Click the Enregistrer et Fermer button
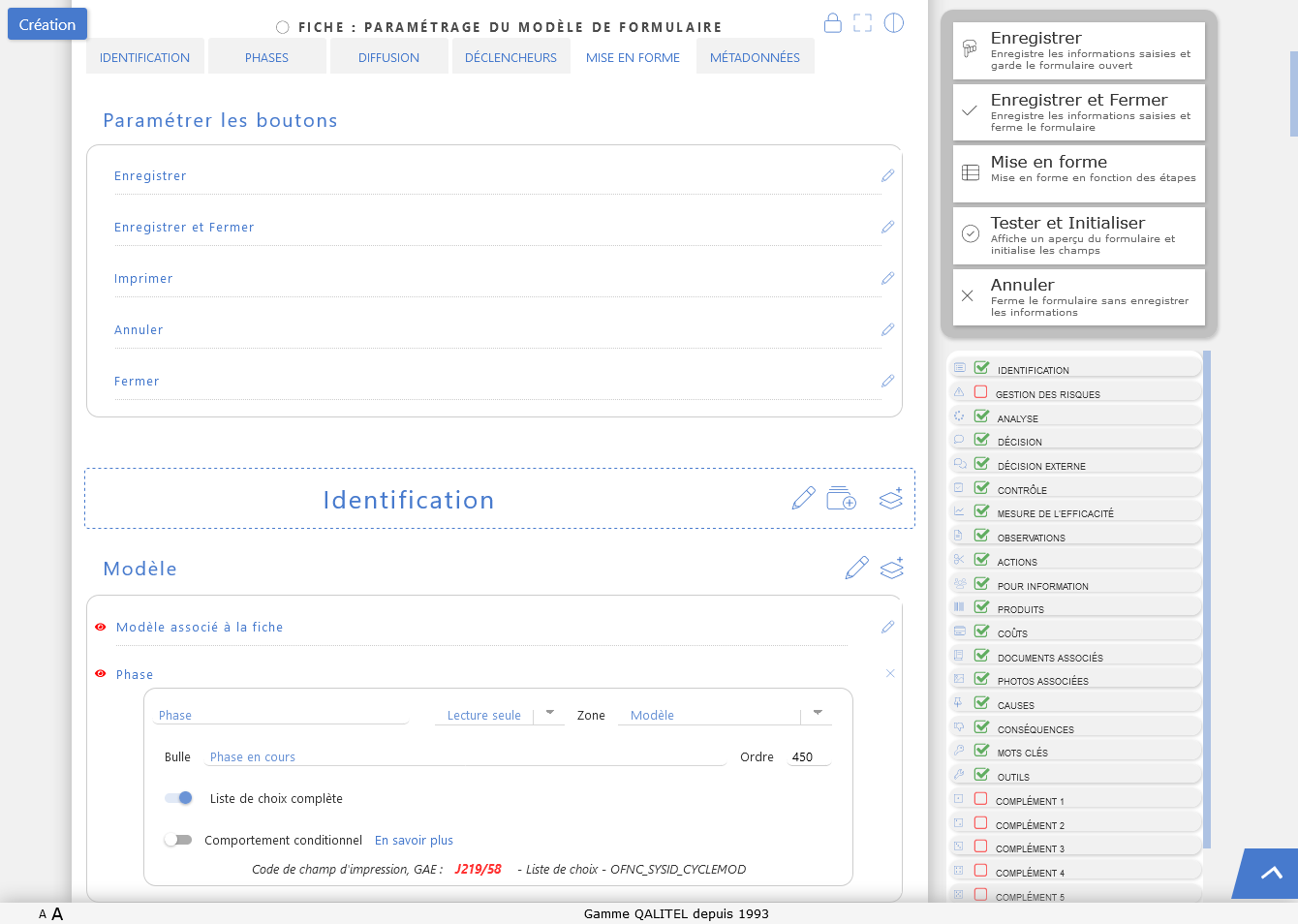Viewport: 1298px width, 924px height. pos(1078,112)
